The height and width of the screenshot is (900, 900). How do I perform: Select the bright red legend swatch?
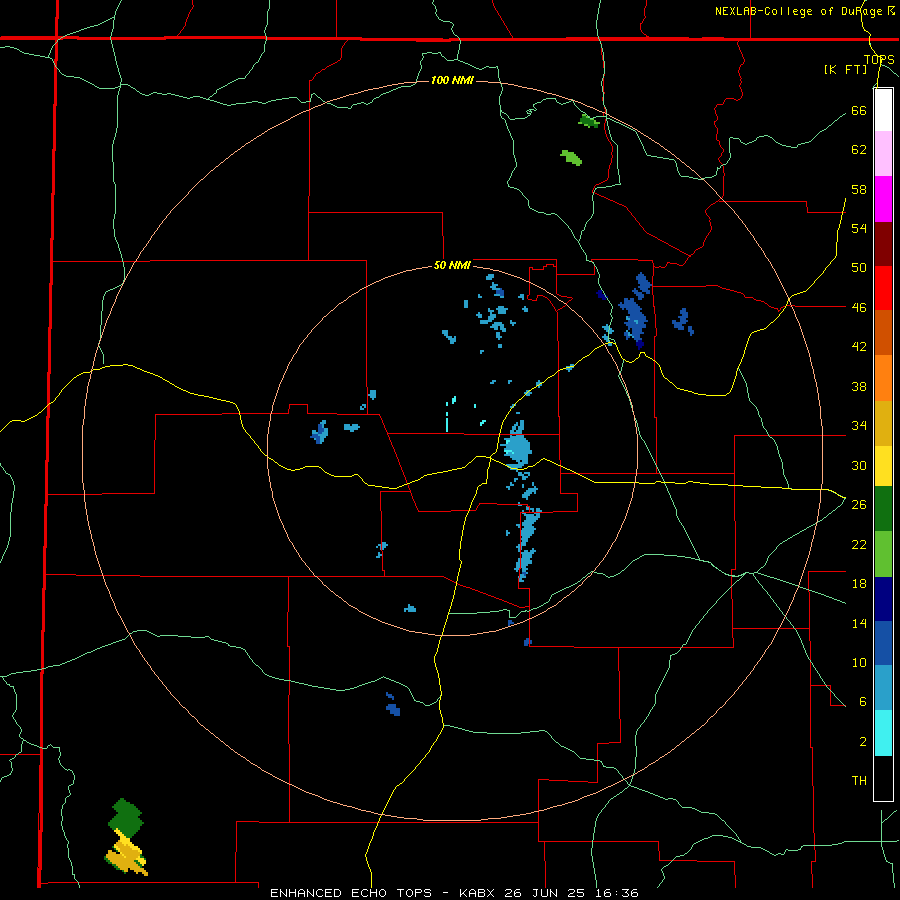click(883, 288)
